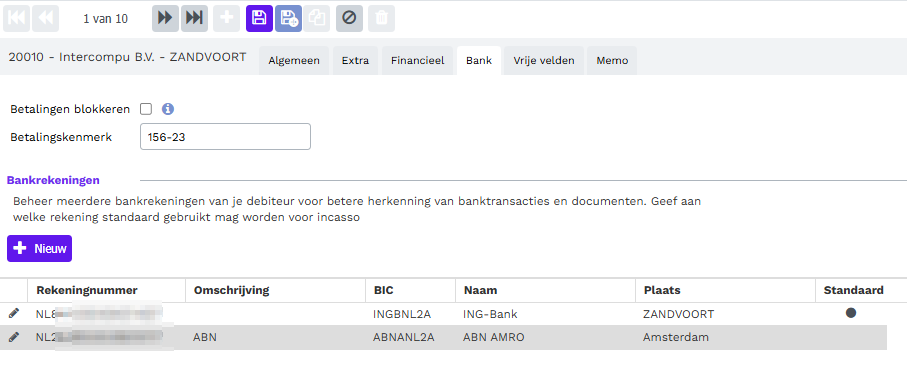907x368 pixels.
Task: Skip to the last record
Action: 194,19
